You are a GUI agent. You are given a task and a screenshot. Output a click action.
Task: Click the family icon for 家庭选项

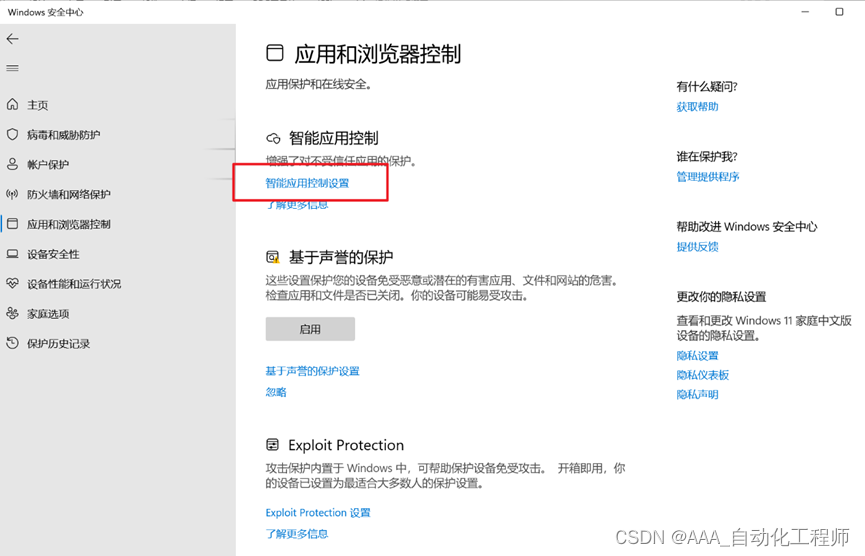(12, 313)
